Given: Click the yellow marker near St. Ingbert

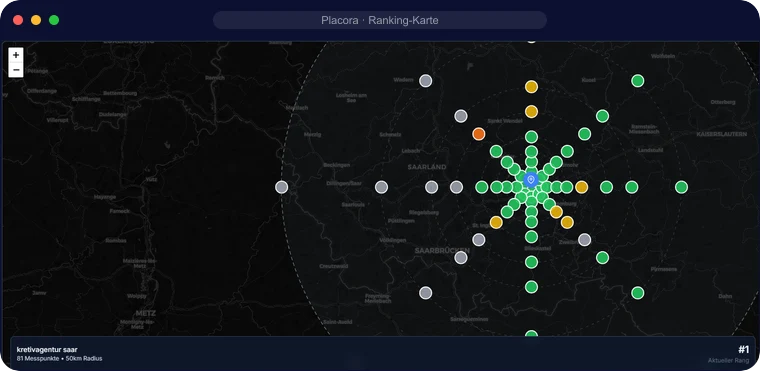Looking at the screenshot, I should (496, 223).
